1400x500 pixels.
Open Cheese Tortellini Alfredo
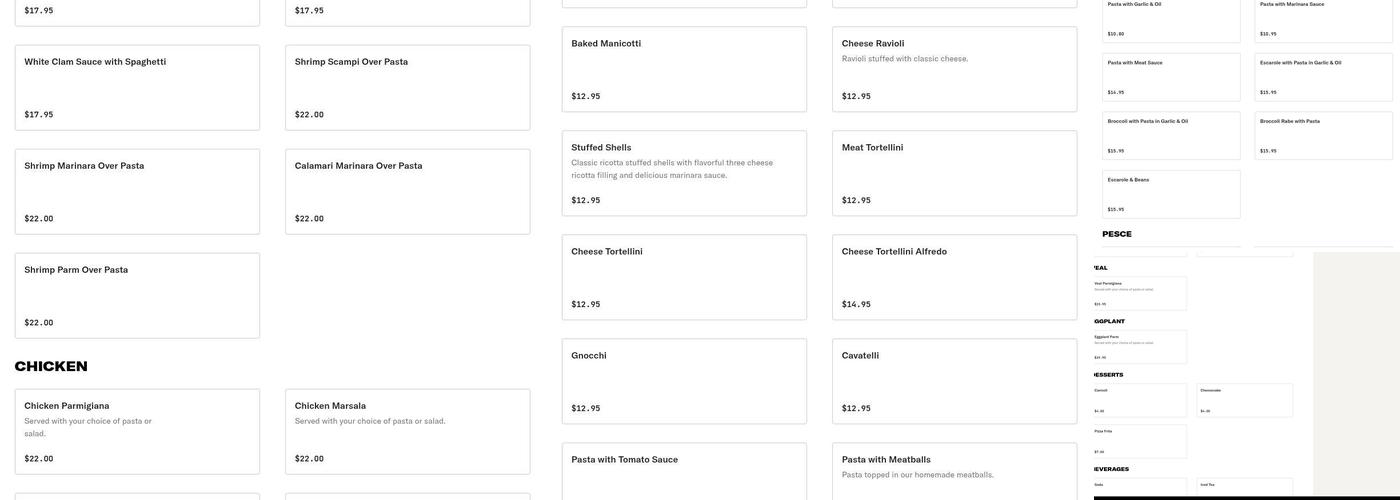click(954, 277)
